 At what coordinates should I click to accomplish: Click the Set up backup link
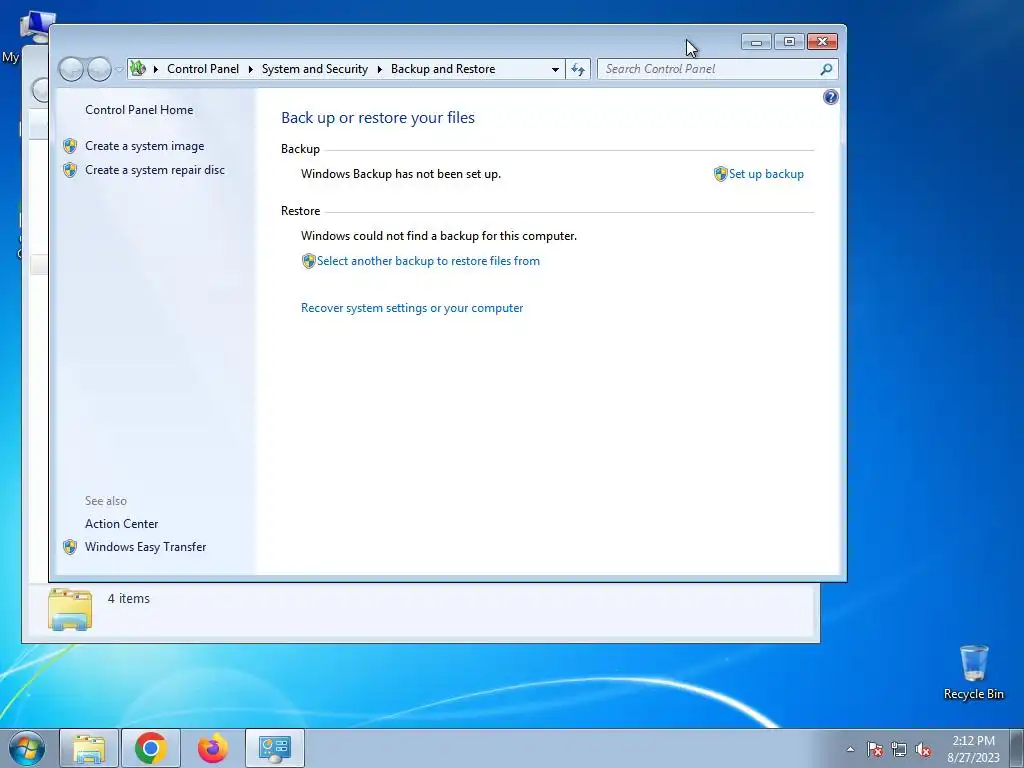click(x=766, y=174)
